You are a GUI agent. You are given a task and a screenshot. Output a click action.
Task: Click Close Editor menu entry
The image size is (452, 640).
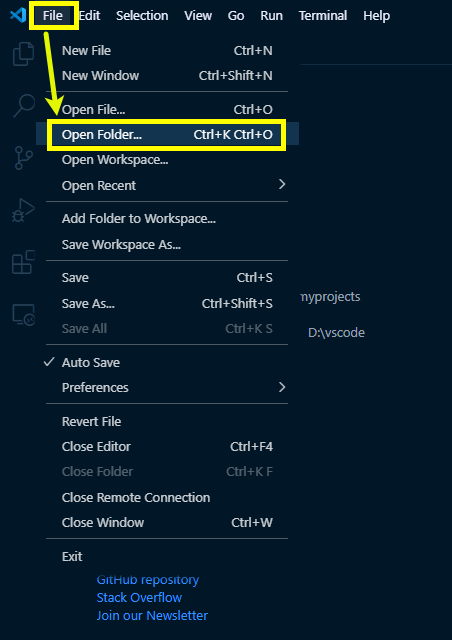tap(167, 447)
